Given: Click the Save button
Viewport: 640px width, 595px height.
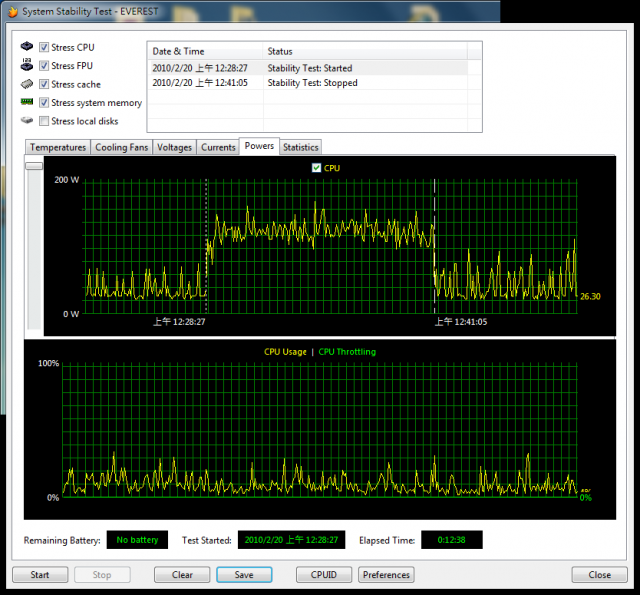Looking at the screenshot, I should [244, 575].
